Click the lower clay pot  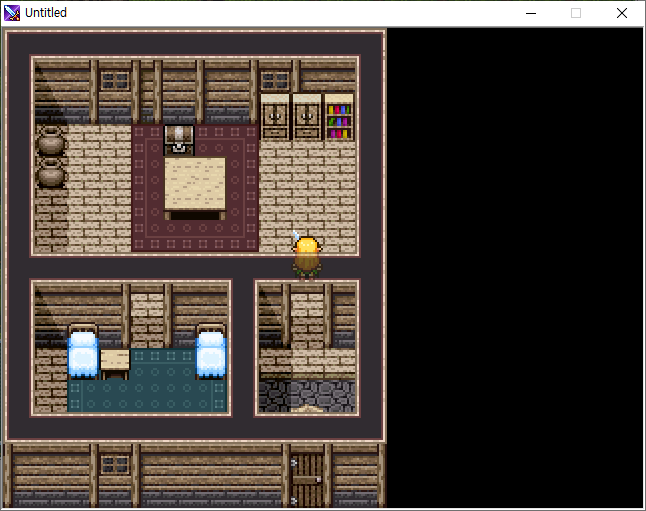(51, 173)
